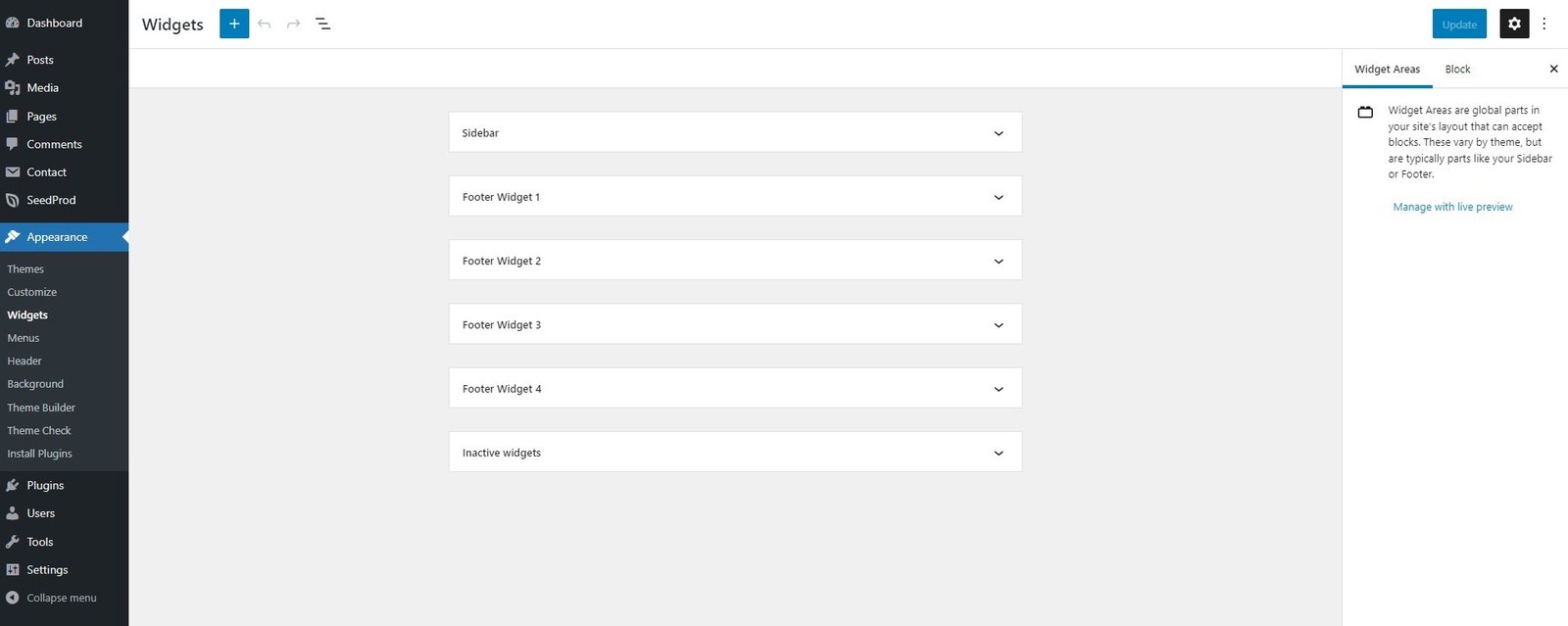Viewport: 1568px width, 626px height.
Task: Open Users menu label
Action: 40,513
